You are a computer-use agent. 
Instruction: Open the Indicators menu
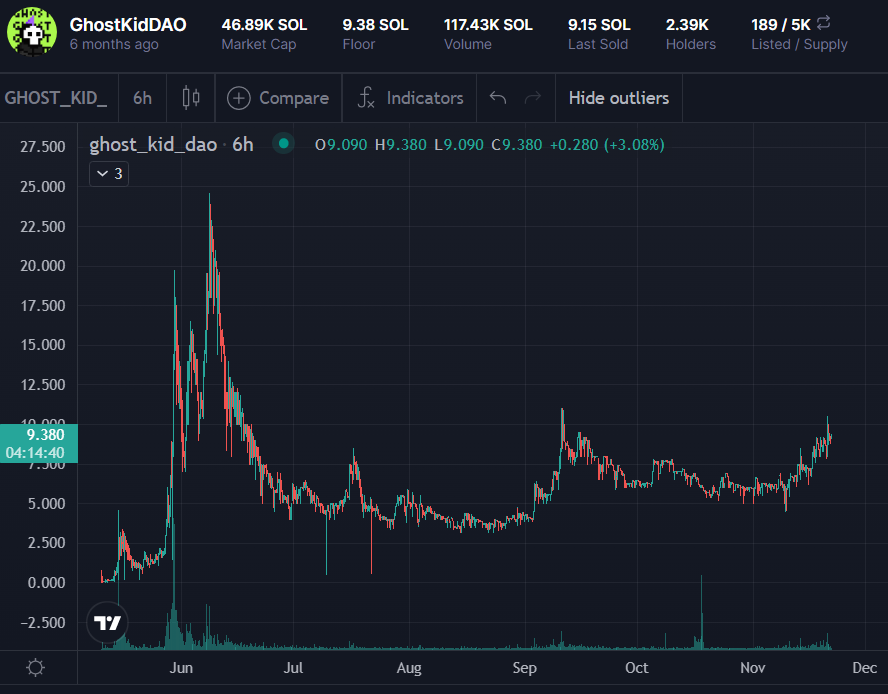pyautogui.click(x=410, y=98)
